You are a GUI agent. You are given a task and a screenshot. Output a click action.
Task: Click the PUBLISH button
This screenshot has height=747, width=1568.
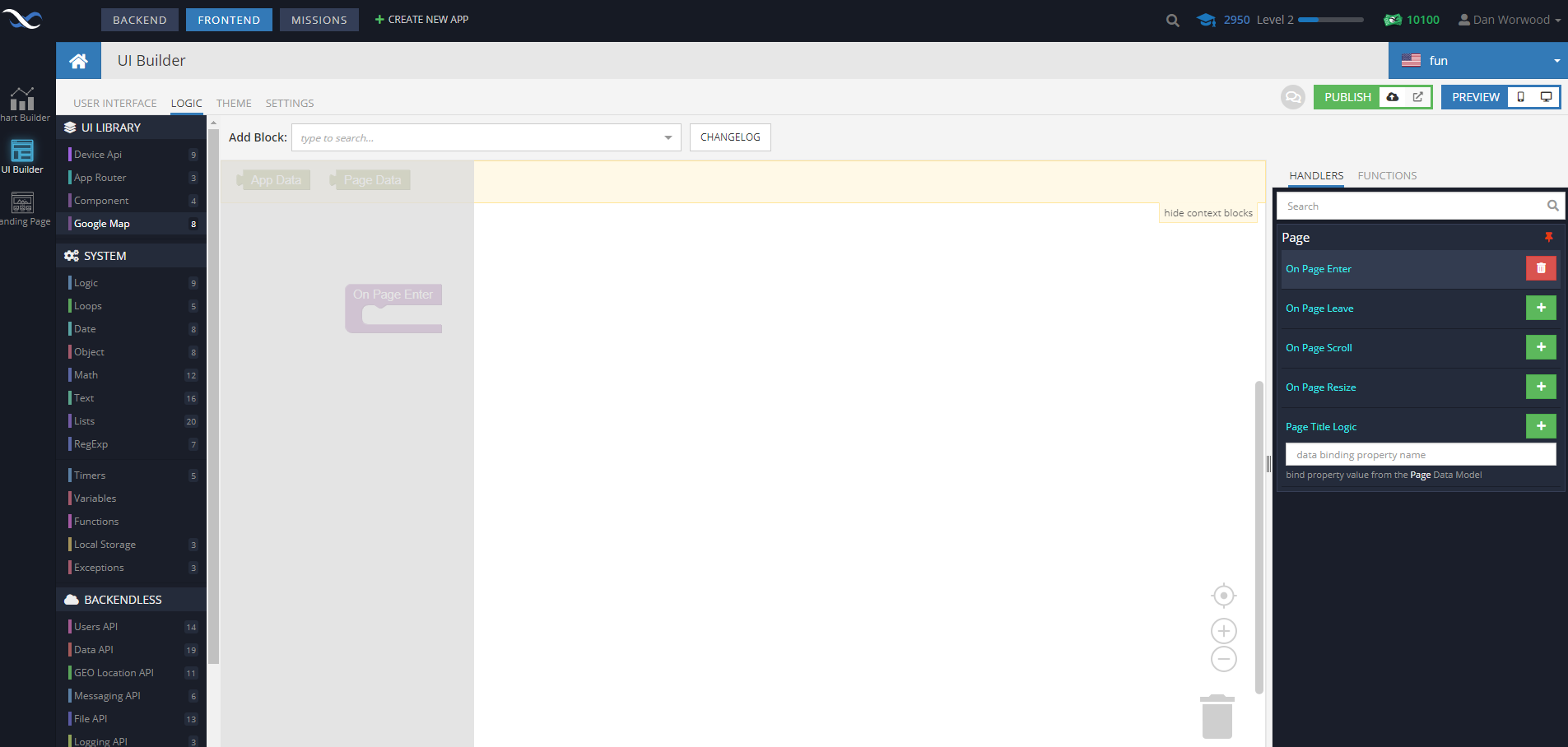(1347, 97)
